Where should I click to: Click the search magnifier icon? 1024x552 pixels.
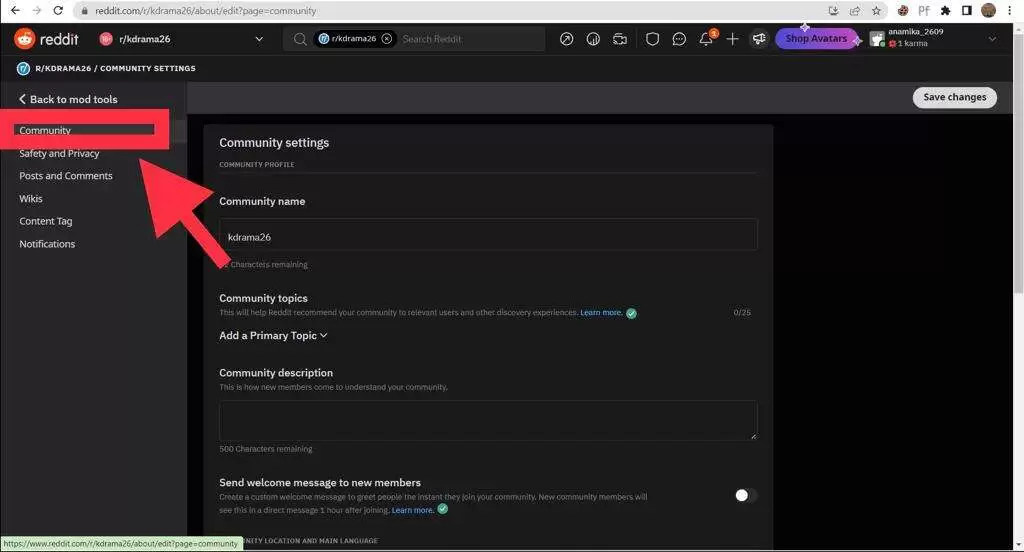pos(300,39)
